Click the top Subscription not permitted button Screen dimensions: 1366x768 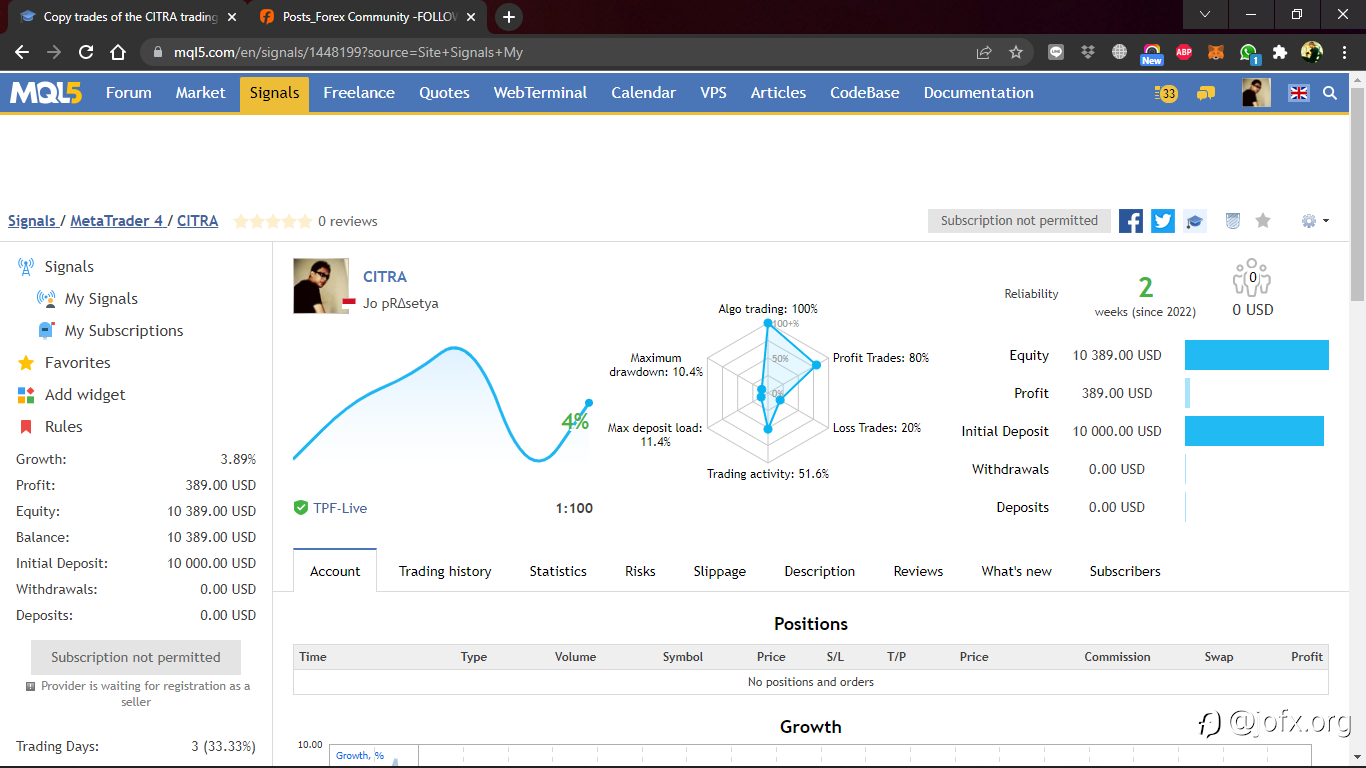[1019, 221]
